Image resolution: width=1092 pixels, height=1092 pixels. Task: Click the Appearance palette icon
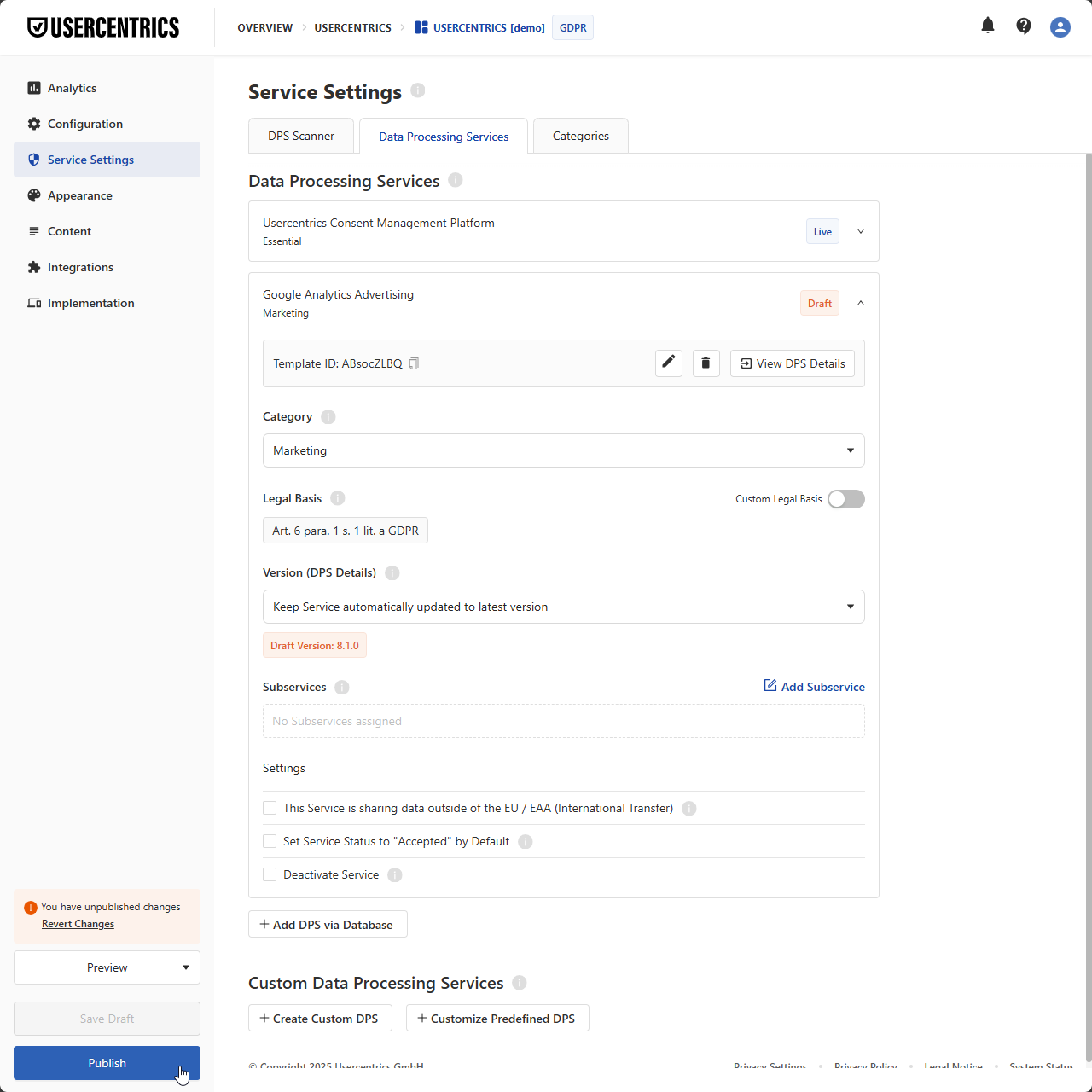[34, 195]
